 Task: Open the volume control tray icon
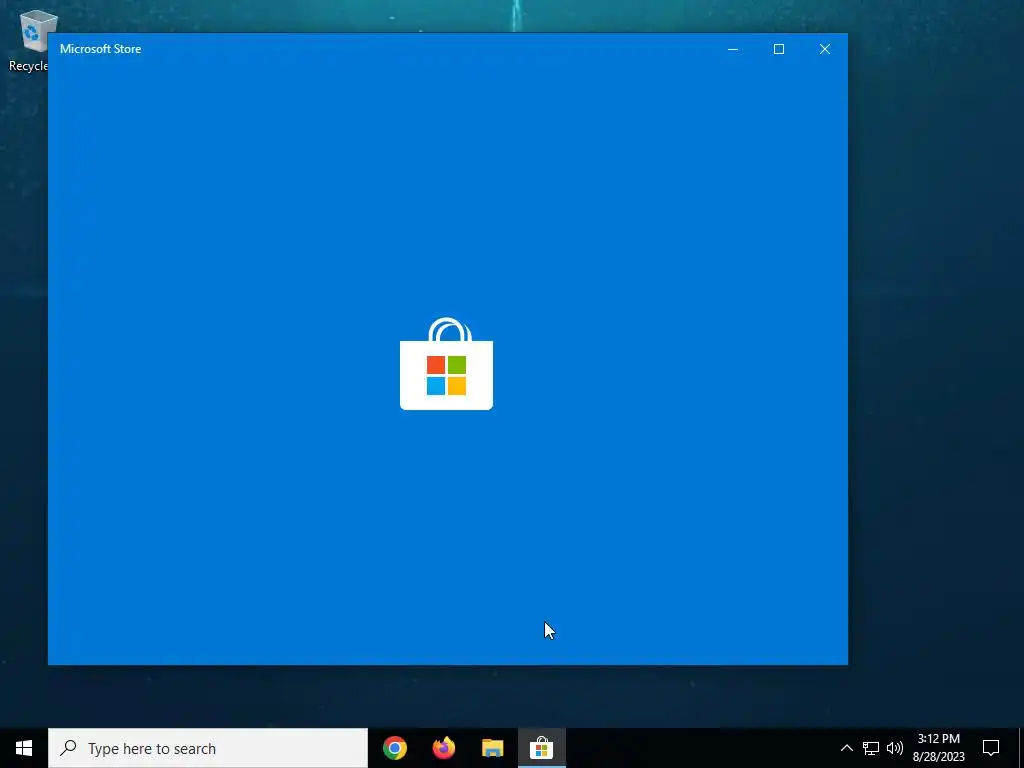pos(895,748)
